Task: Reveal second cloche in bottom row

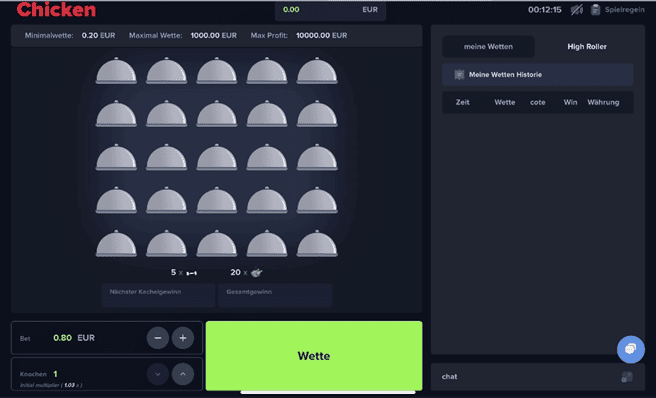Action: 167,244
